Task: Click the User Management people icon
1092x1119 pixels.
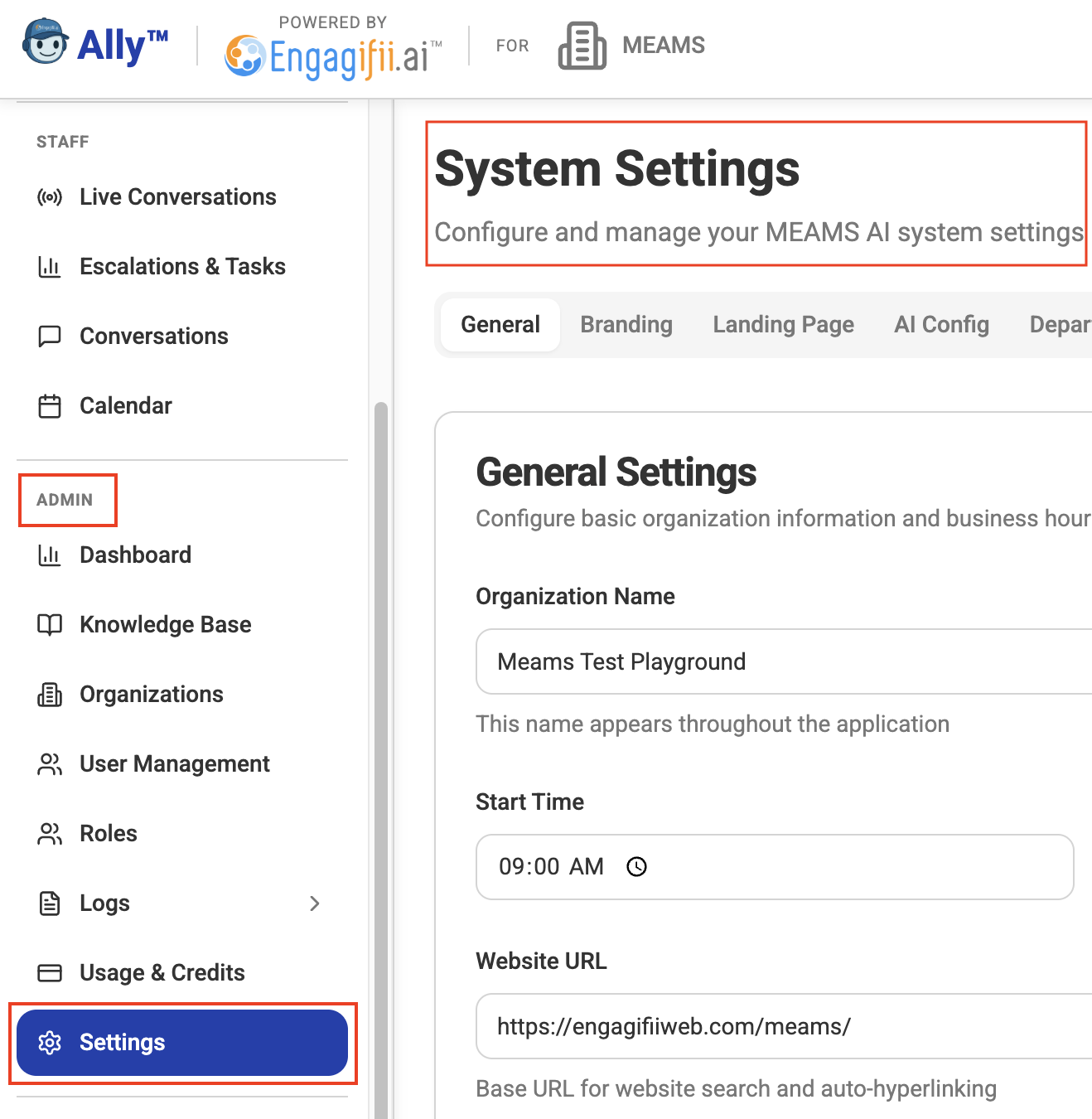Action: pyautogui.click(x=50, y=764)
